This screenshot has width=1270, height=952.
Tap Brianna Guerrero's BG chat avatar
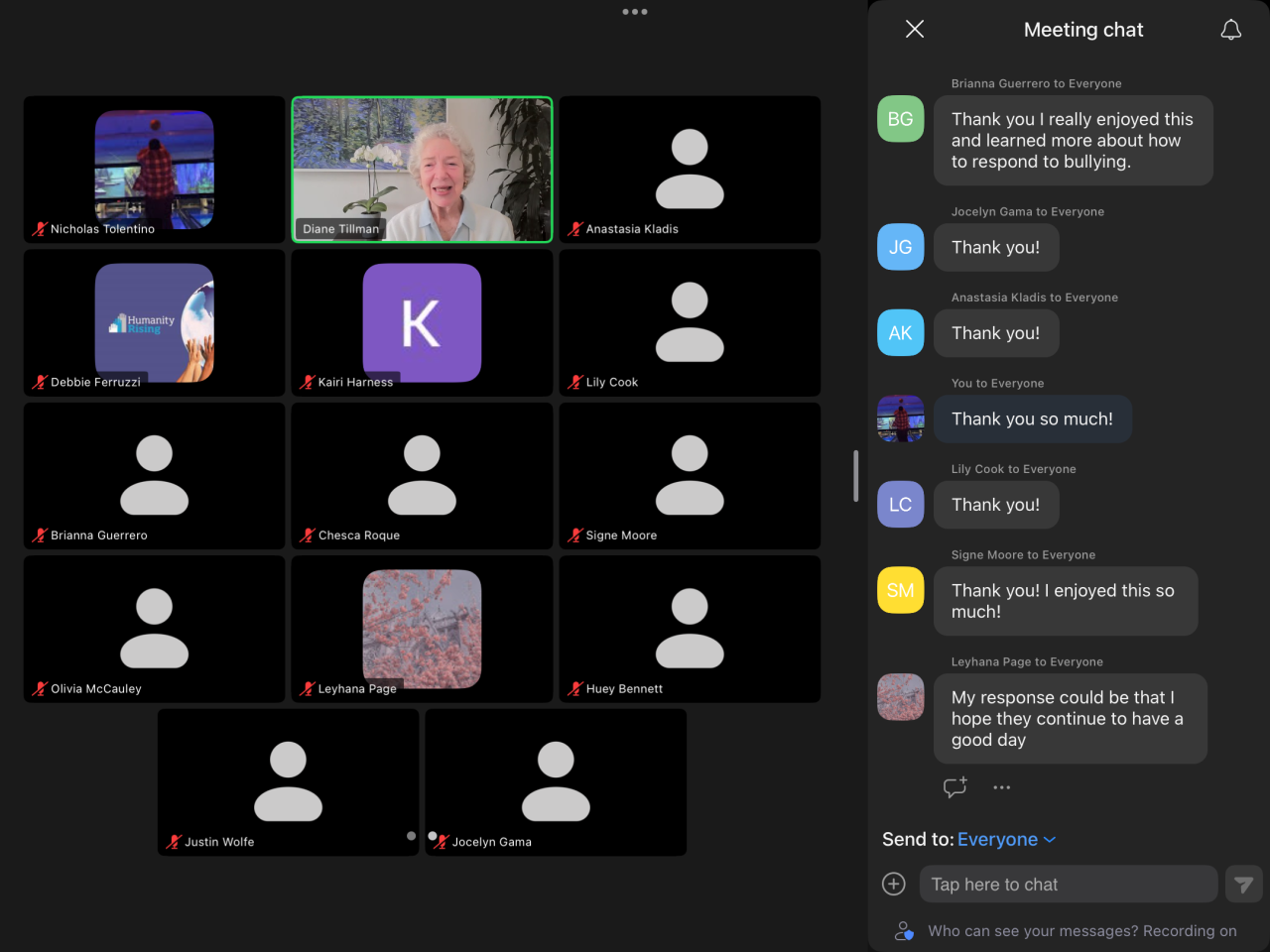tap(900, 119)
